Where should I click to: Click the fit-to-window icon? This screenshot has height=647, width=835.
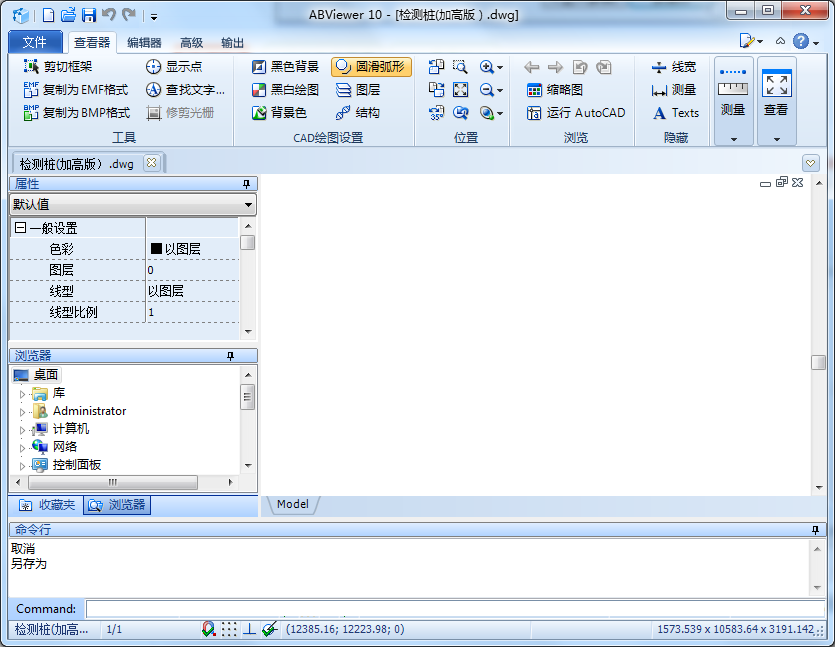click(x=460, y=89)
